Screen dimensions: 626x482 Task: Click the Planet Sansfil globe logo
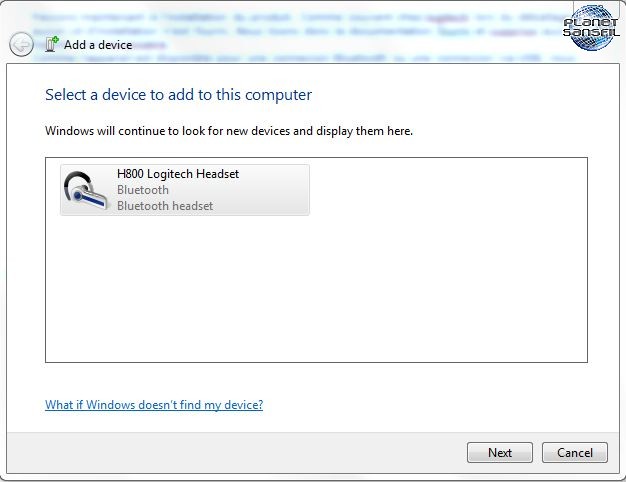click(x=591, y=28)
